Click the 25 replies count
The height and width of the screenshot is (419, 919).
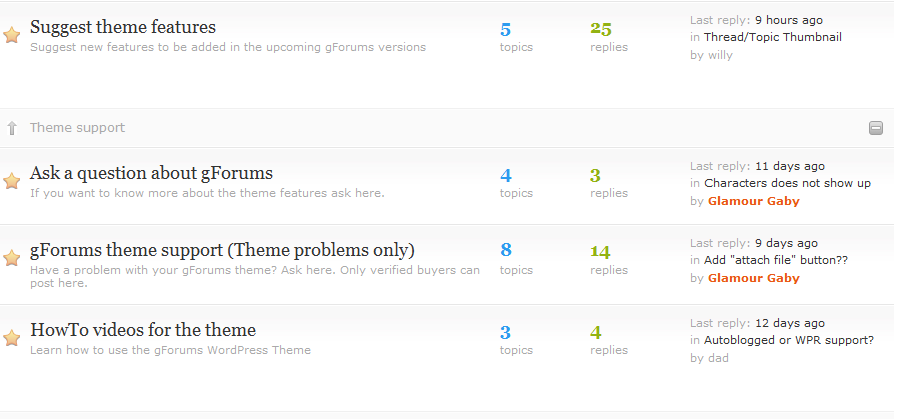coord(601,29)
